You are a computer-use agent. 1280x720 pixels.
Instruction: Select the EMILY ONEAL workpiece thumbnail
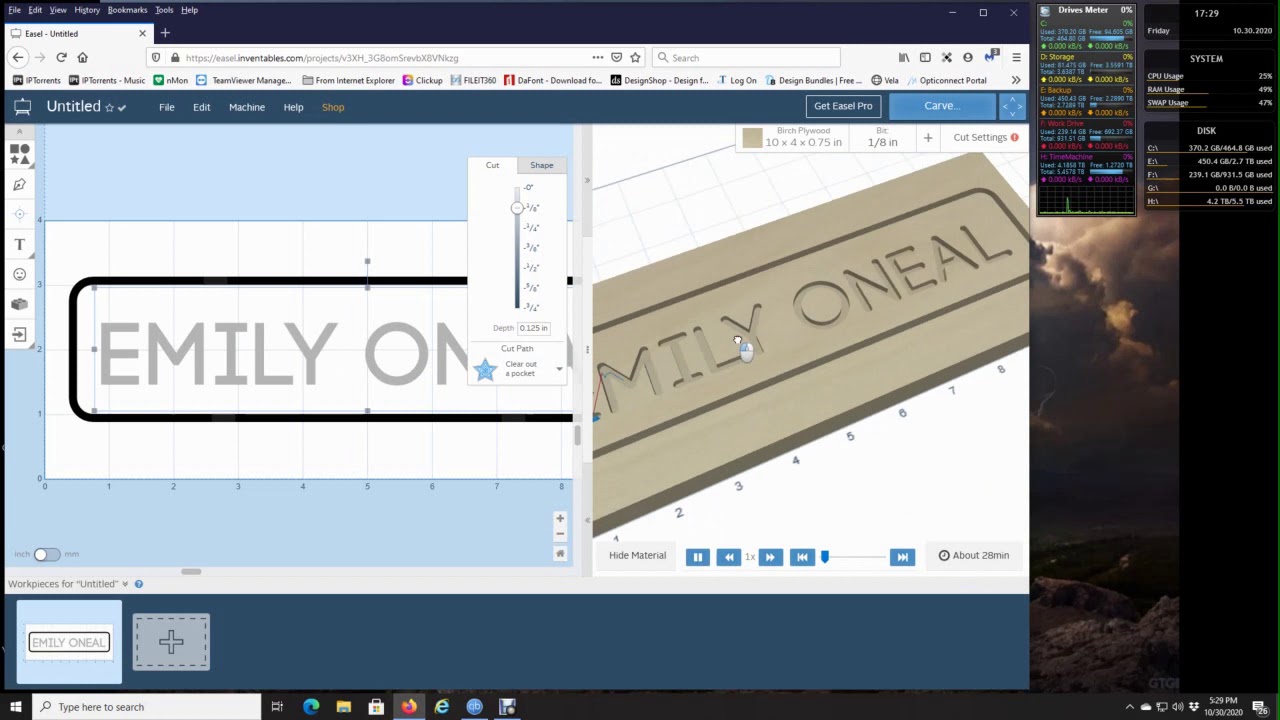(x=69, y=642)
